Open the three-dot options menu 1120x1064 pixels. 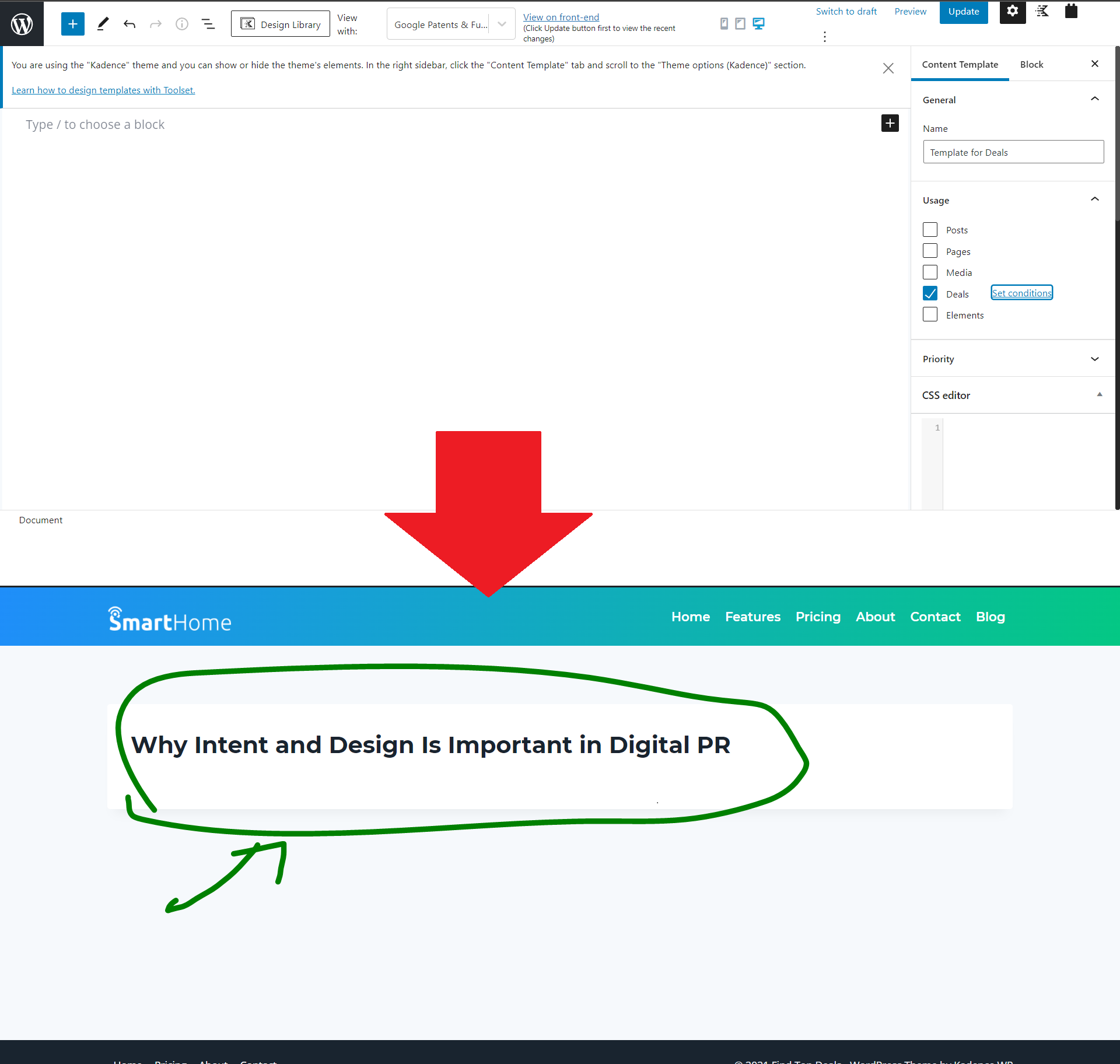pyautogui.click(x=825, y=37)
